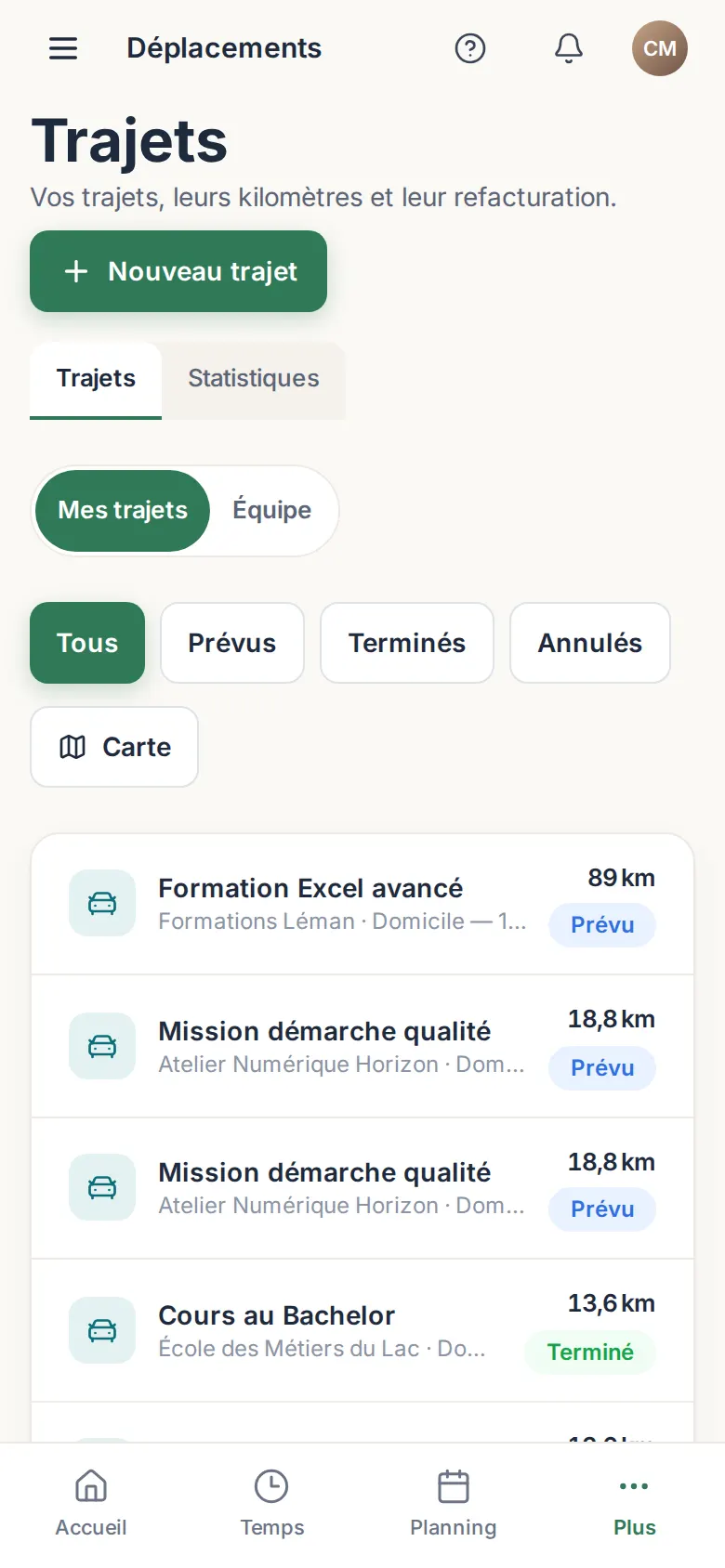The width and height of the screenshot is (725, 1568).
Task: Open Cours au Bachelor trip
Action: pyautogui.click(x=362, y=1330)
